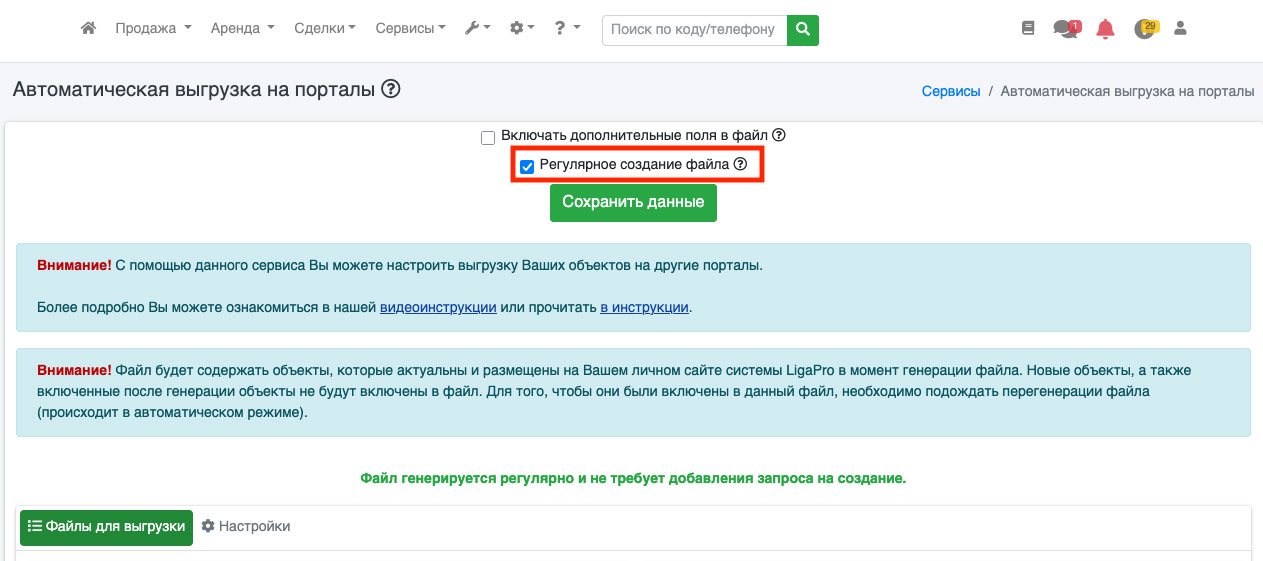Click the green search magnifier button
1263x561 pixels.
802,30
